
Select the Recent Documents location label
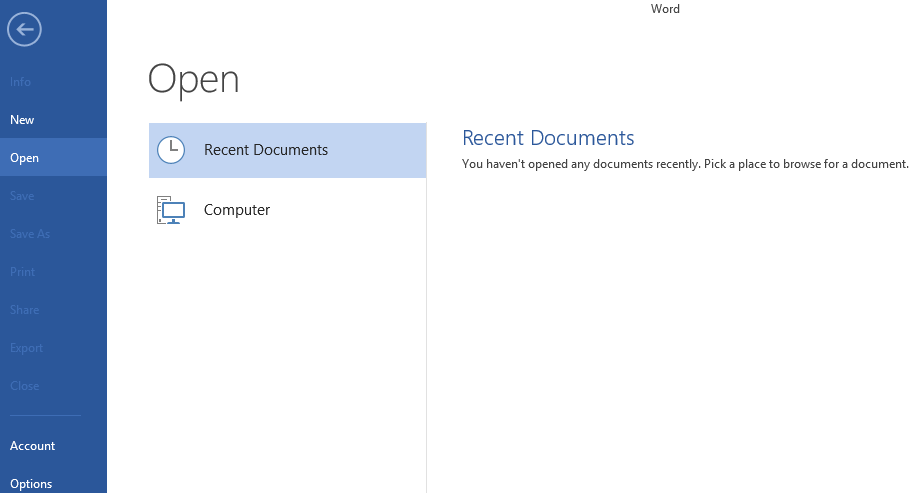(x=266, y=150)
